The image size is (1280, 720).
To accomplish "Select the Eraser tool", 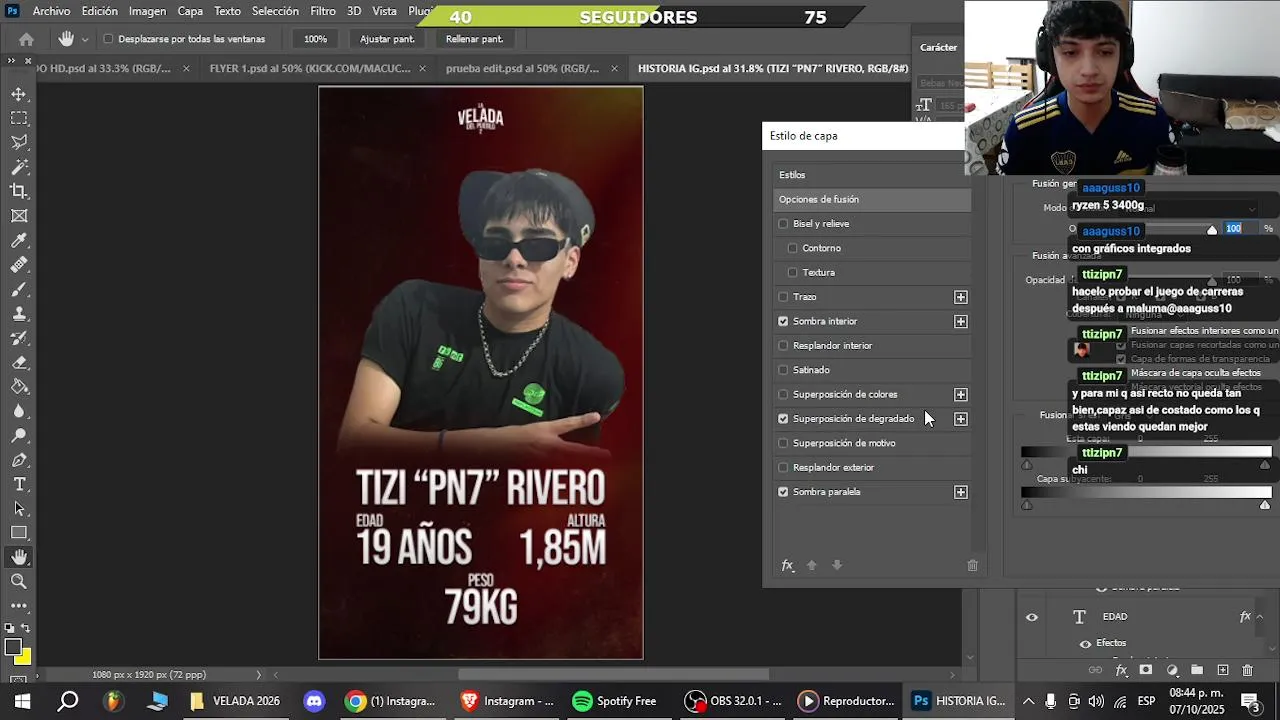I will pyautogui.click(x=19, y=362).
